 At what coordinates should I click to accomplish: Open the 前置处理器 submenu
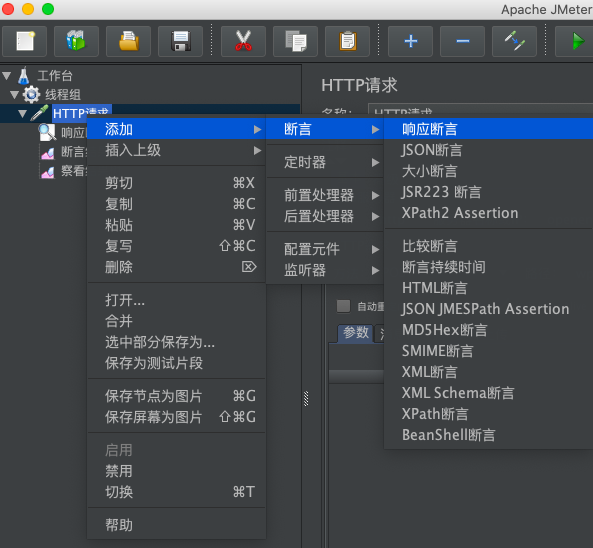[x=325, y=195]
